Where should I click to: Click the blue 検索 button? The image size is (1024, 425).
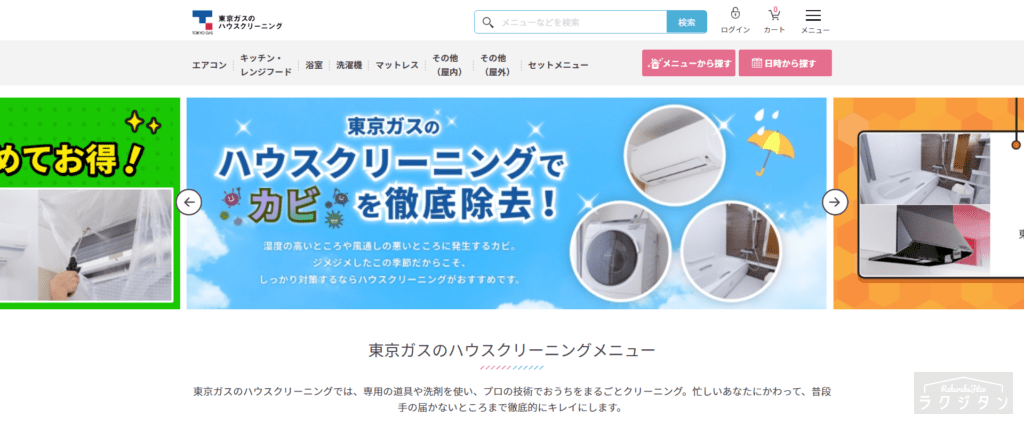click(686, 22)
